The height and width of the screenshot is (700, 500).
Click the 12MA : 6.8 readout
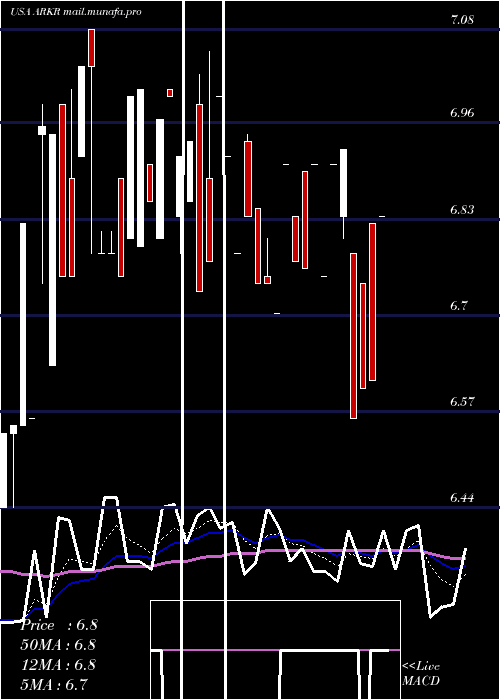(59, 664)
